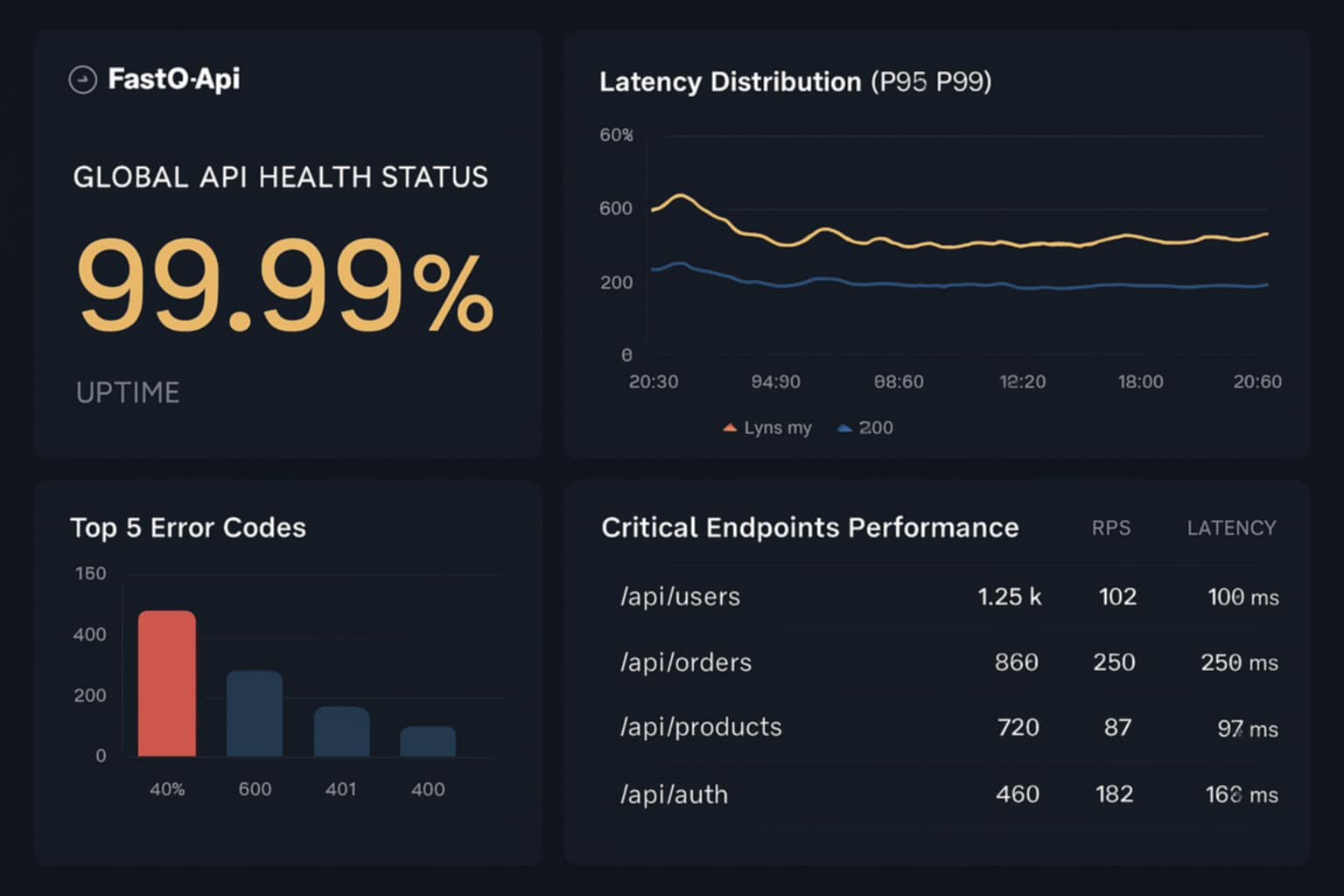Select the bar for error code 401
Image resolution: width=1344 pixels, height=896 pixels.
click(340, 731)
